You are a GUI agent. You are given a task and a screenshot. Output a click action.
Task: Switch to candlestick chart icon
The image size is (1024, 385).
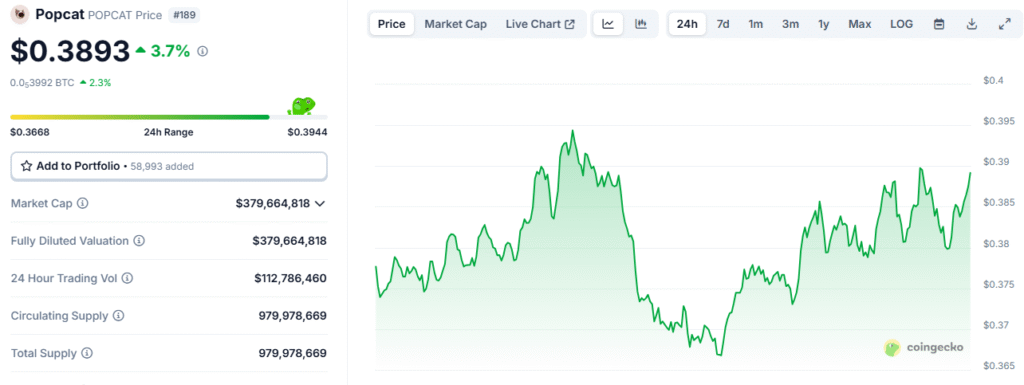pos(641,24)
